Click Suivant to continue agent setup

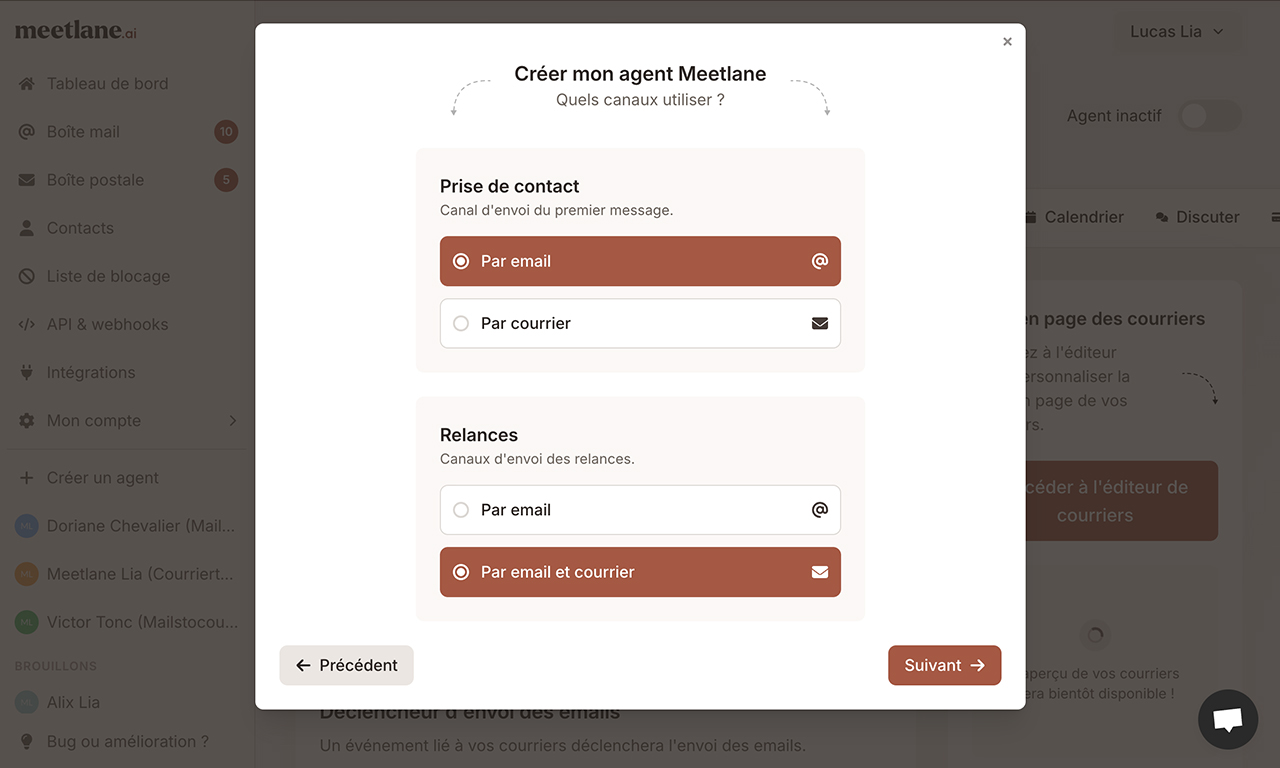click(x=944, y=664)
